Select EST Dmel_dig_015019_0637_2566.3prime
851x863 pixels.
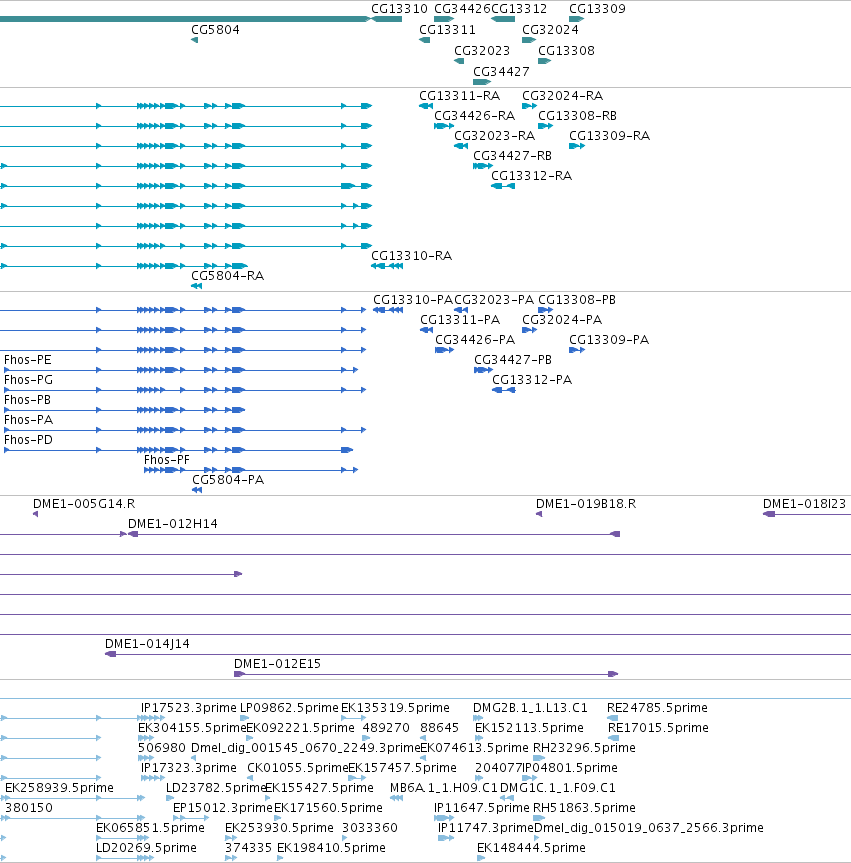tap(648, 828)
